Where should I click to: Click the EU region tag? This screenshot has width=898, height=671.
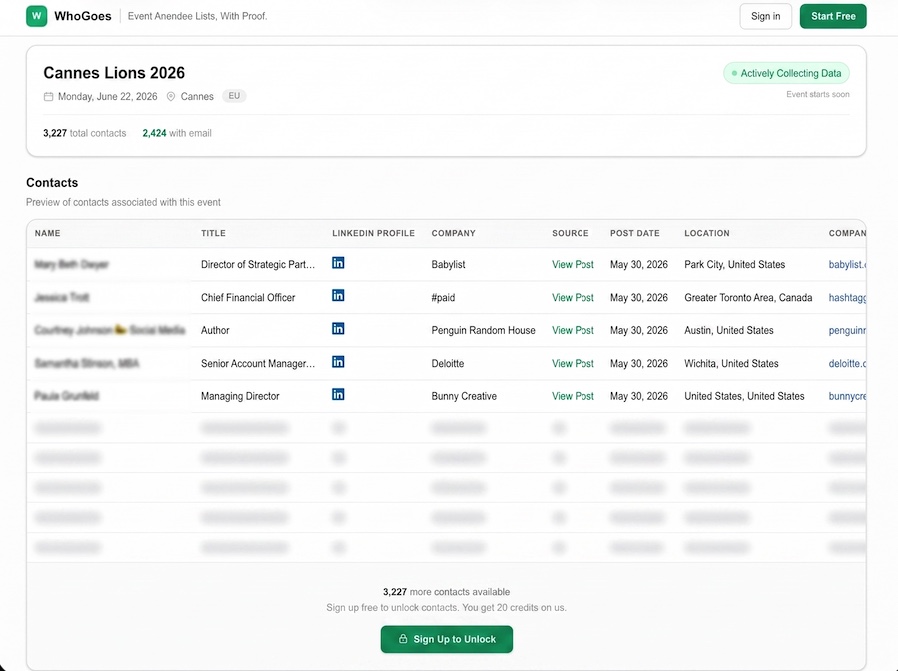tap(234, 96)
